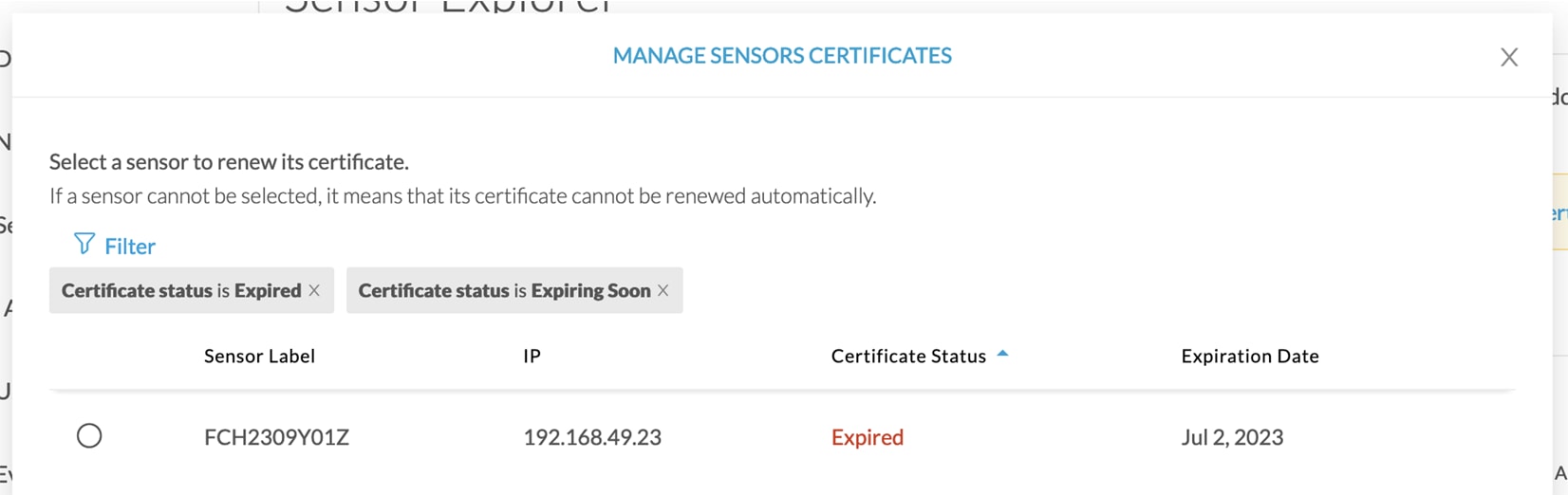
Task: Sort by the Expiration Date column header
Action: click(1250, 356)
